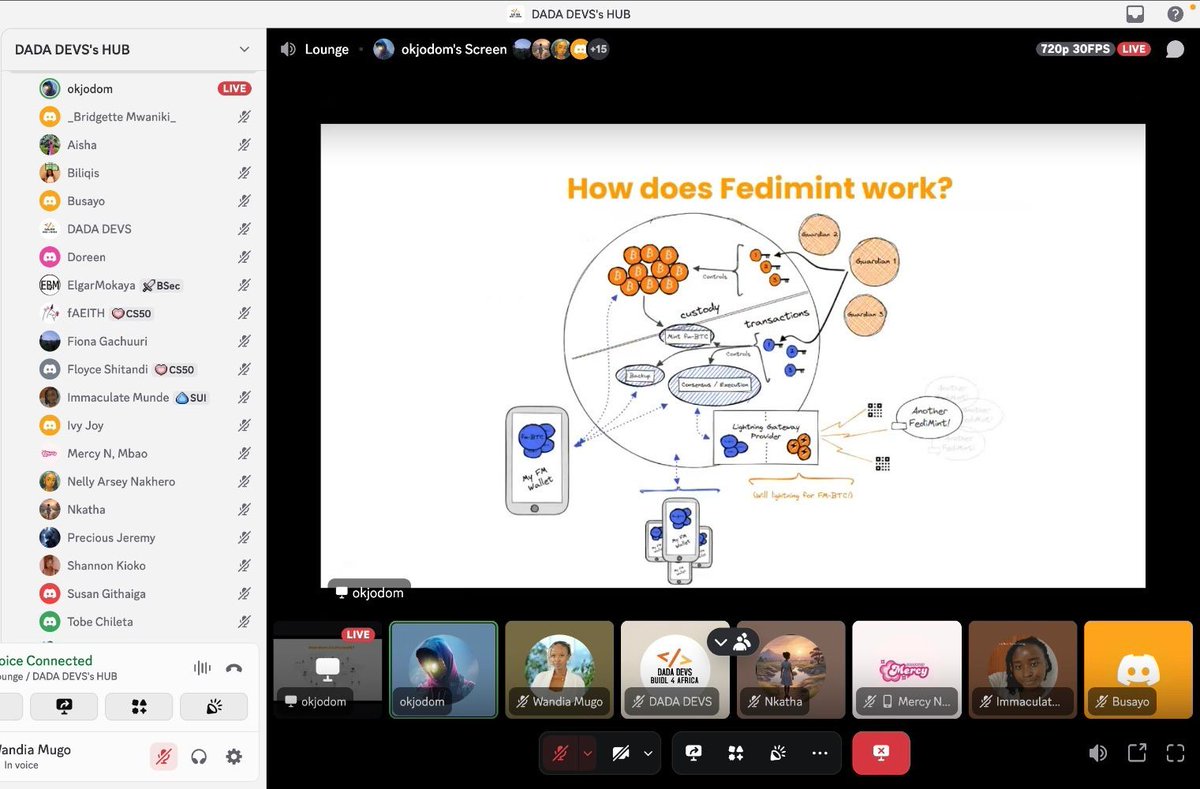Select _Bridgette Mwaniki_ in member list
The image size is (1200, 789).
pos(145,117)
